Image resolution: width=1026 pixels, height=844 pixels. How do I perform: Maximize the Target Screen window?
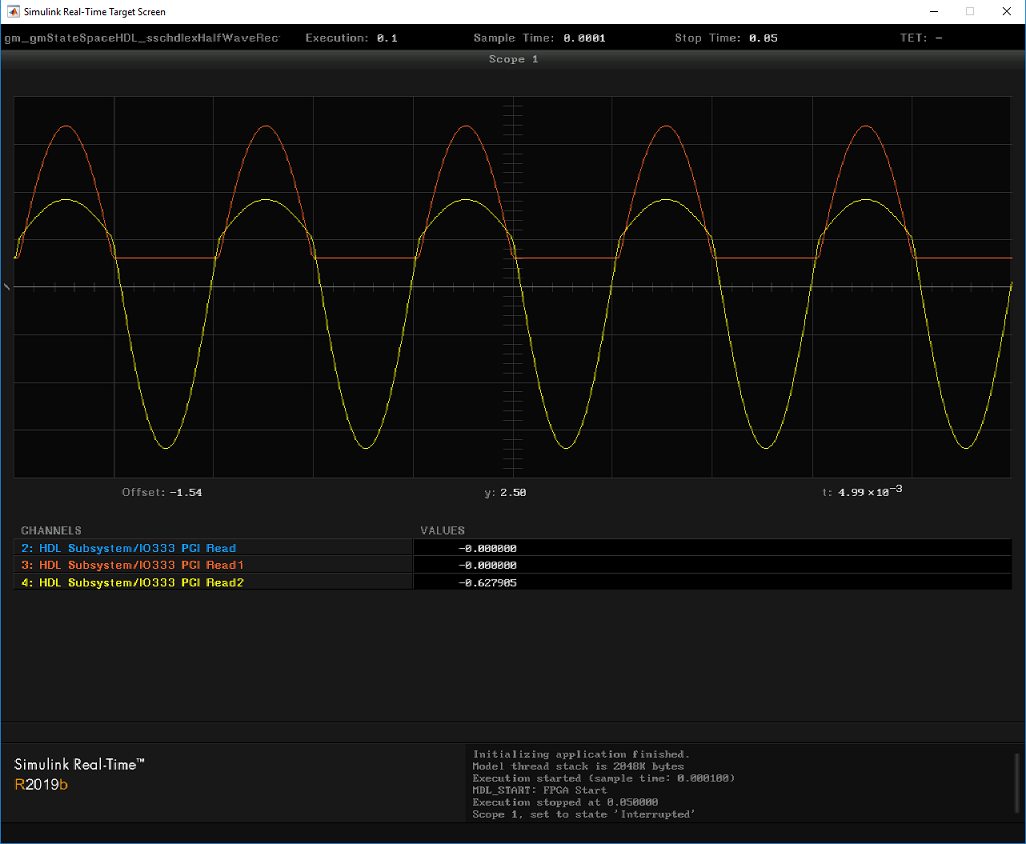click(969, 11)
